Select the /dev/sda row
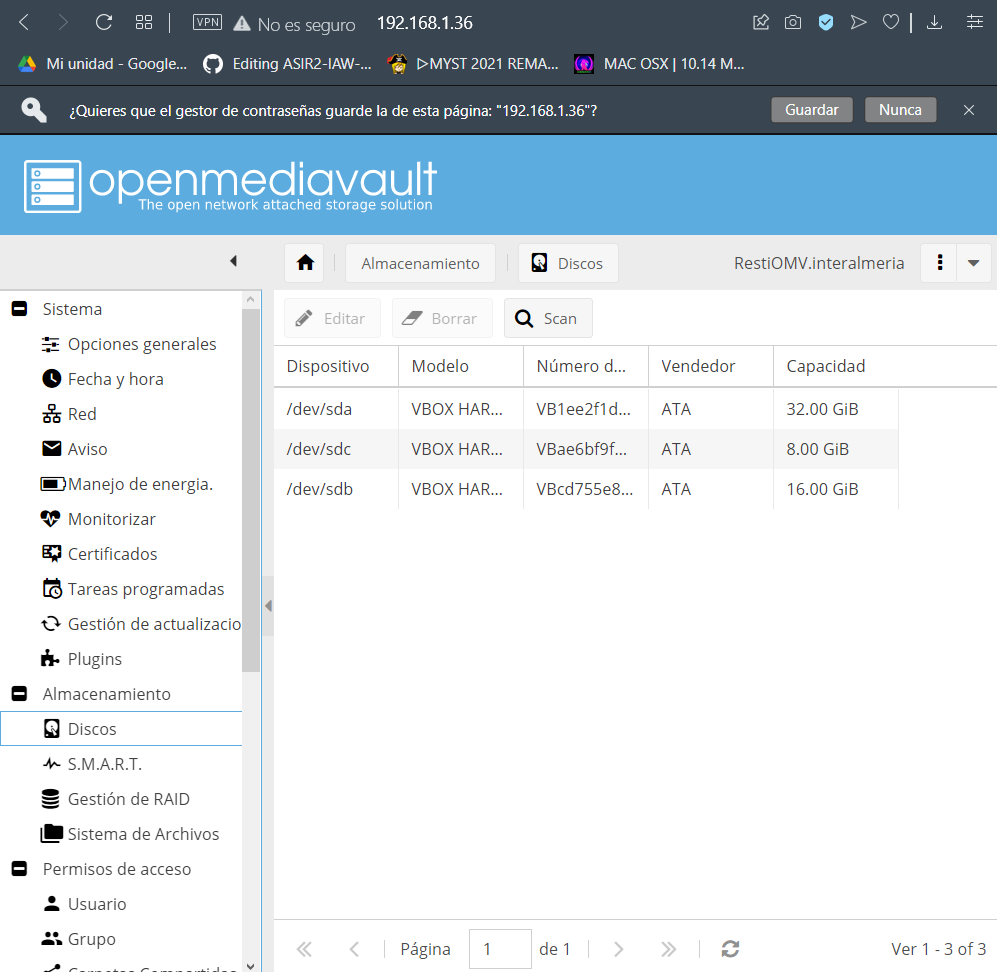The width and height of the screenshot is (997, 972). [586, 409]
